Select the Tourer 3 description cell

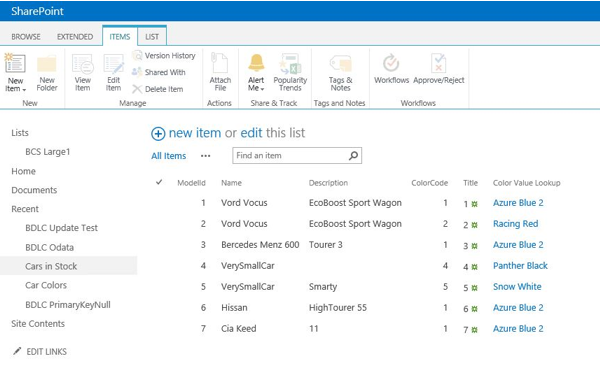[326, 245]
